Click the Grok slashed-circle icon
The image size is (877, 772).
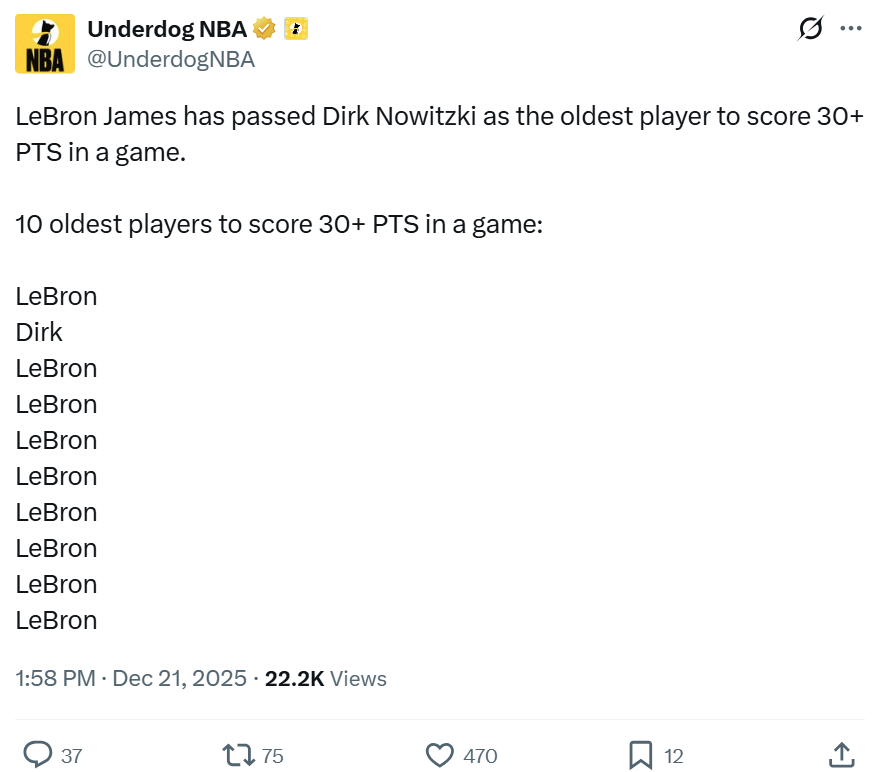pyautogui.click(x=810, y=29)
